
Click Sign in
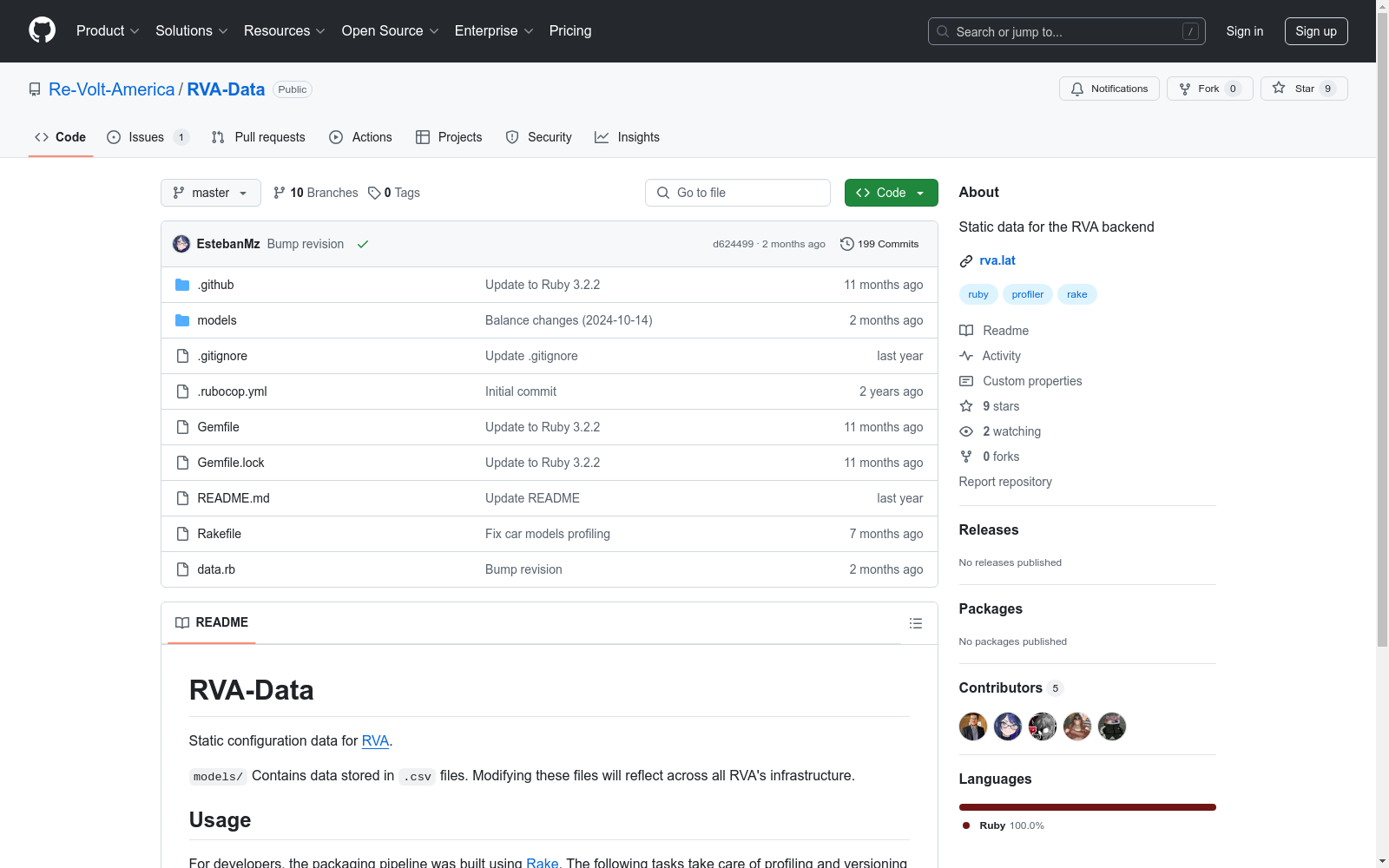[x=1245, y=31]
